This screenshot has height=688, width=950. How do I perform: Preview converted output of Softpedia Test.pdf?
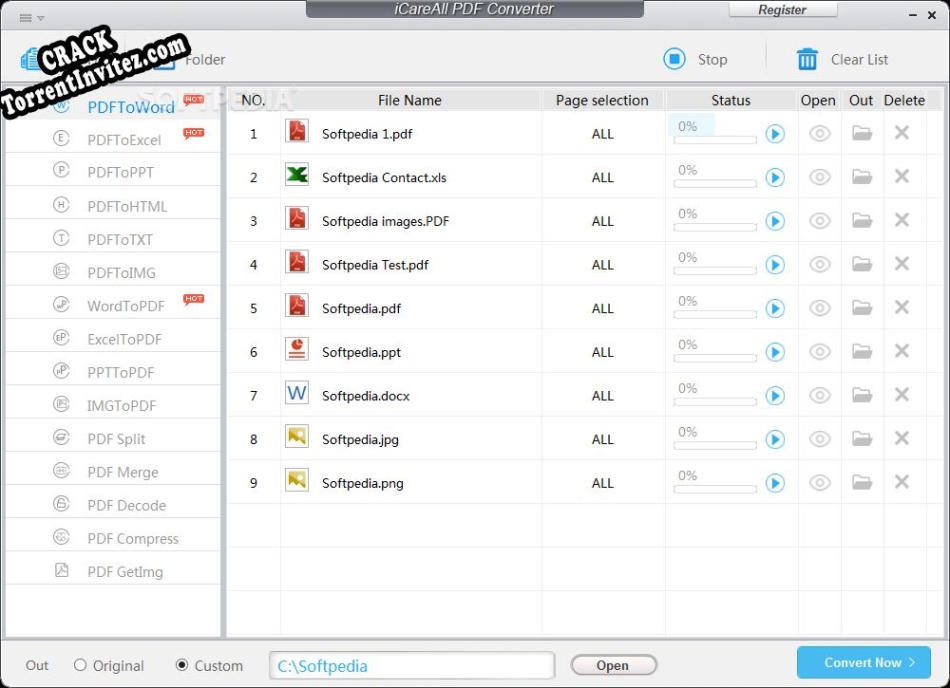click(x=818, y=264)
